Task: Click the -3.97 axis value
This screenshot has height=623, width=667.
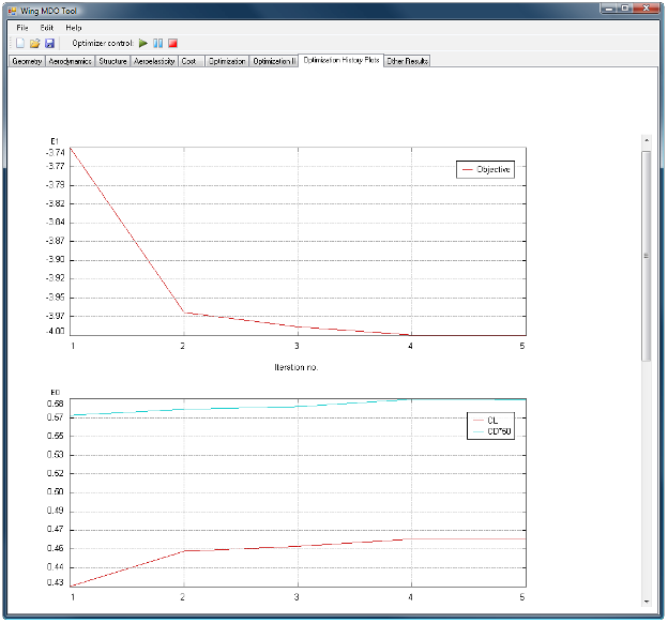Action: coord(55,316)
